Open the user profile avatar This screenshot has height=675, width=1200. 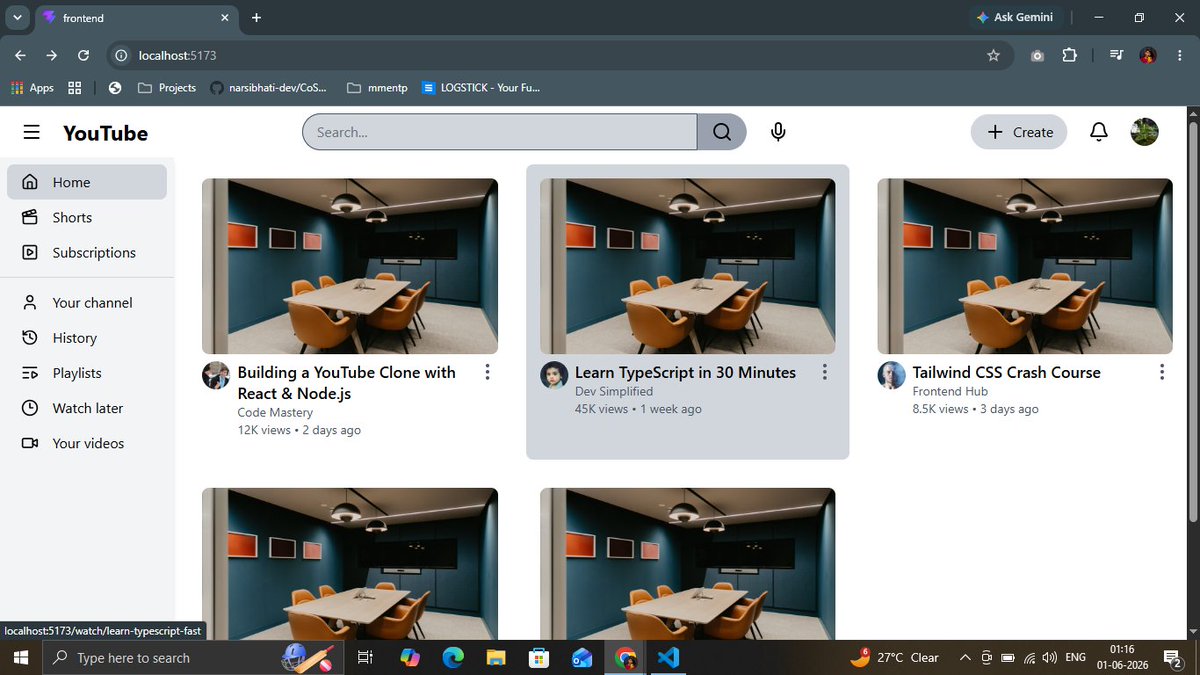[x=1144, y=132]
